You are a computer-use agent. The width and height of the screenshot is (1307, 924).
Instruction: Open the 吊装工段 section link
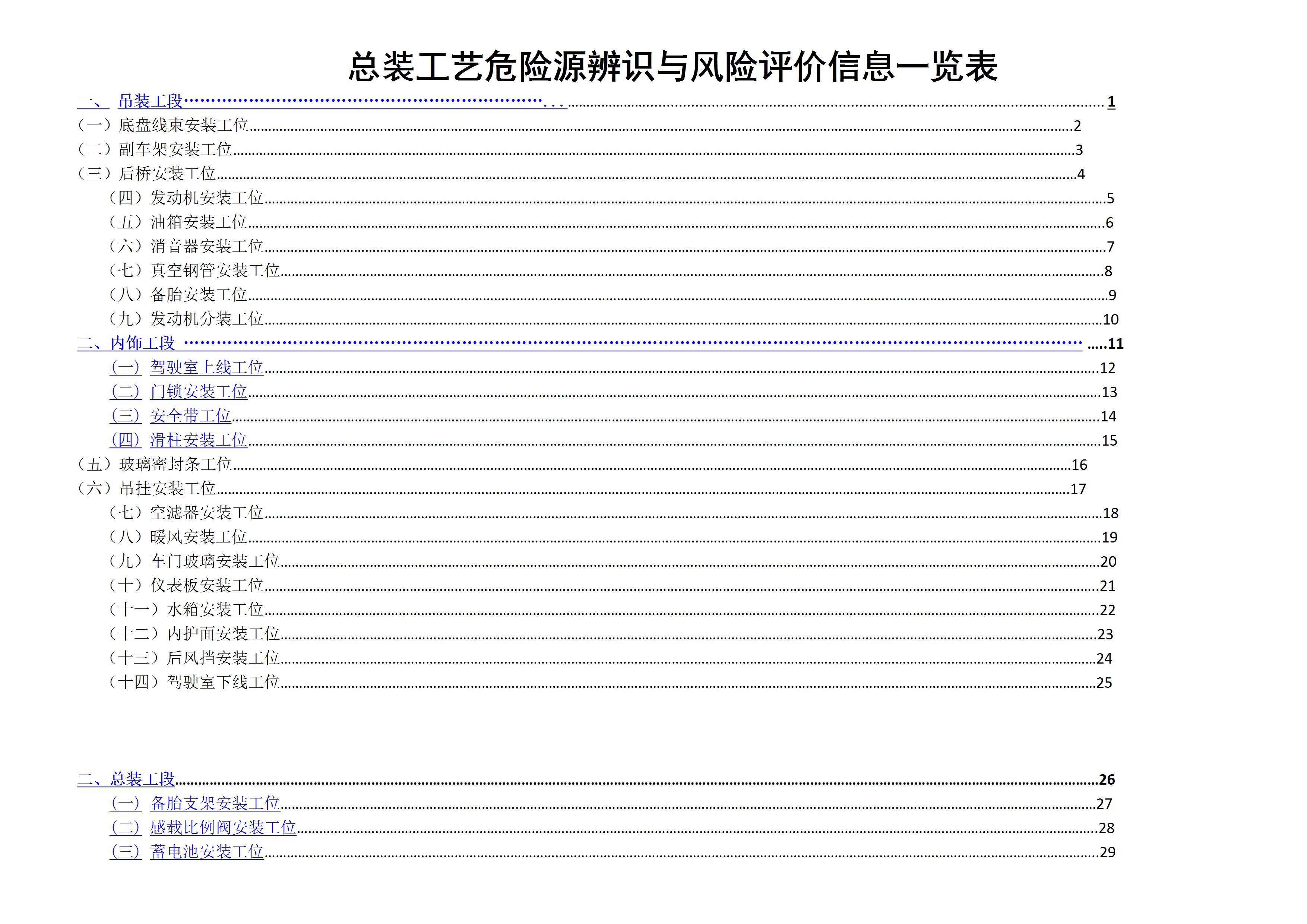coord(150,101)
